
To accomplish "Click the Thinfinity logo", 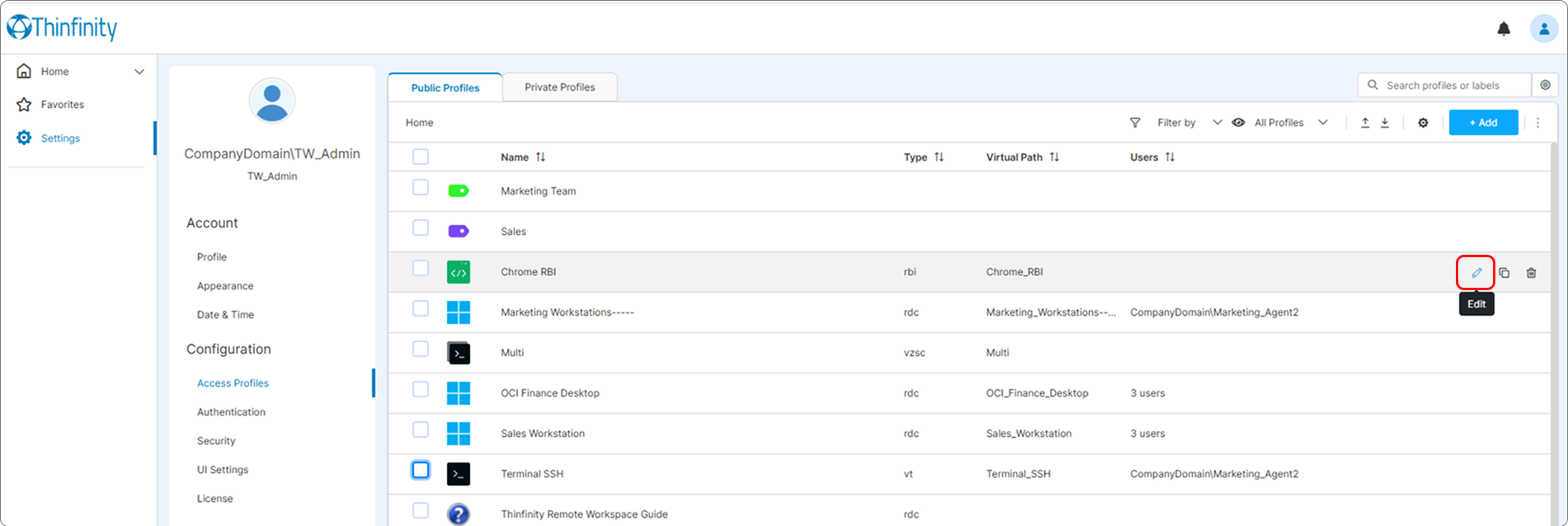I will 62,27.
